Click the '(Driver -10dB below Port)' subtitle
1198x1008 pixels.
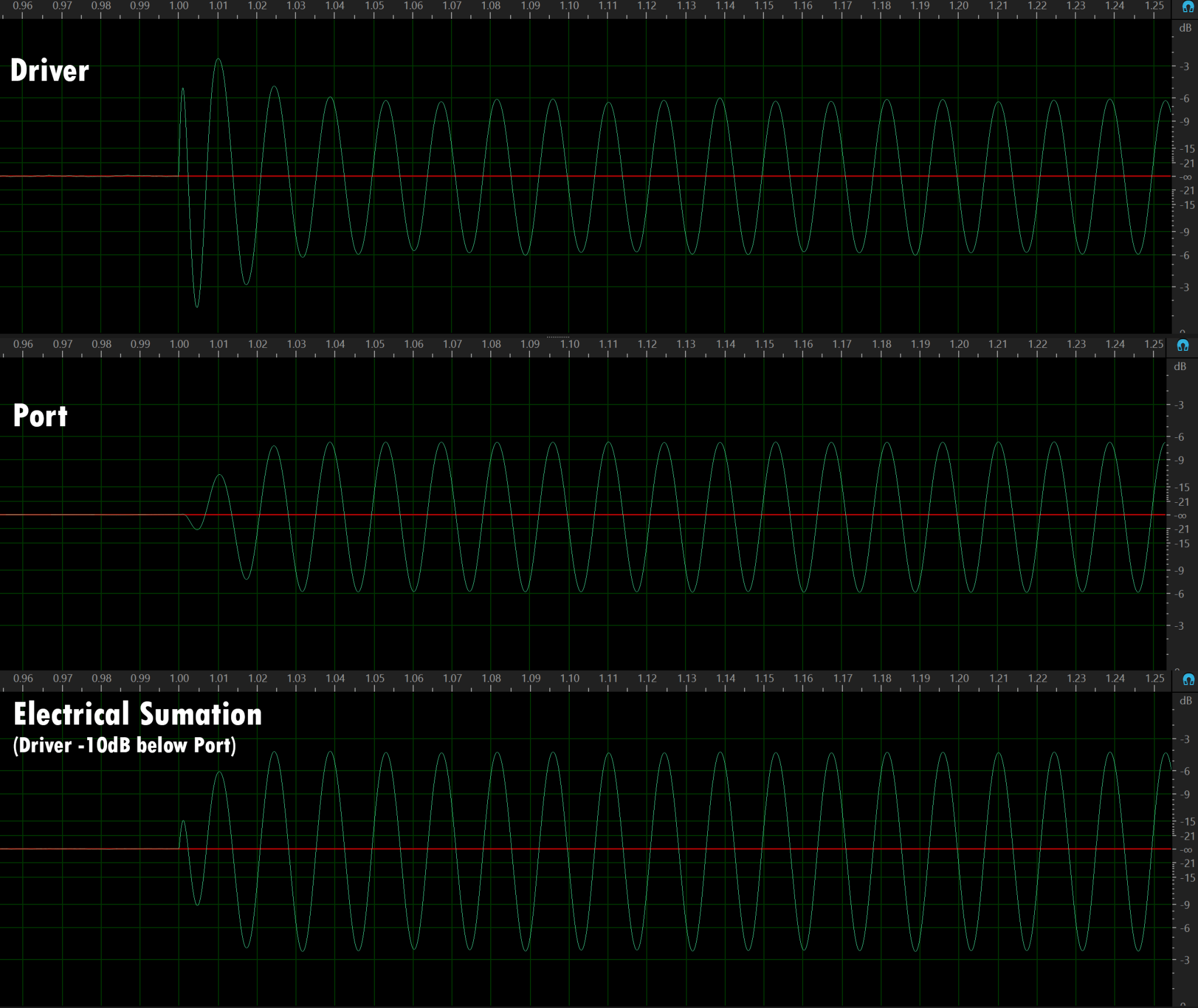point(125,745)
